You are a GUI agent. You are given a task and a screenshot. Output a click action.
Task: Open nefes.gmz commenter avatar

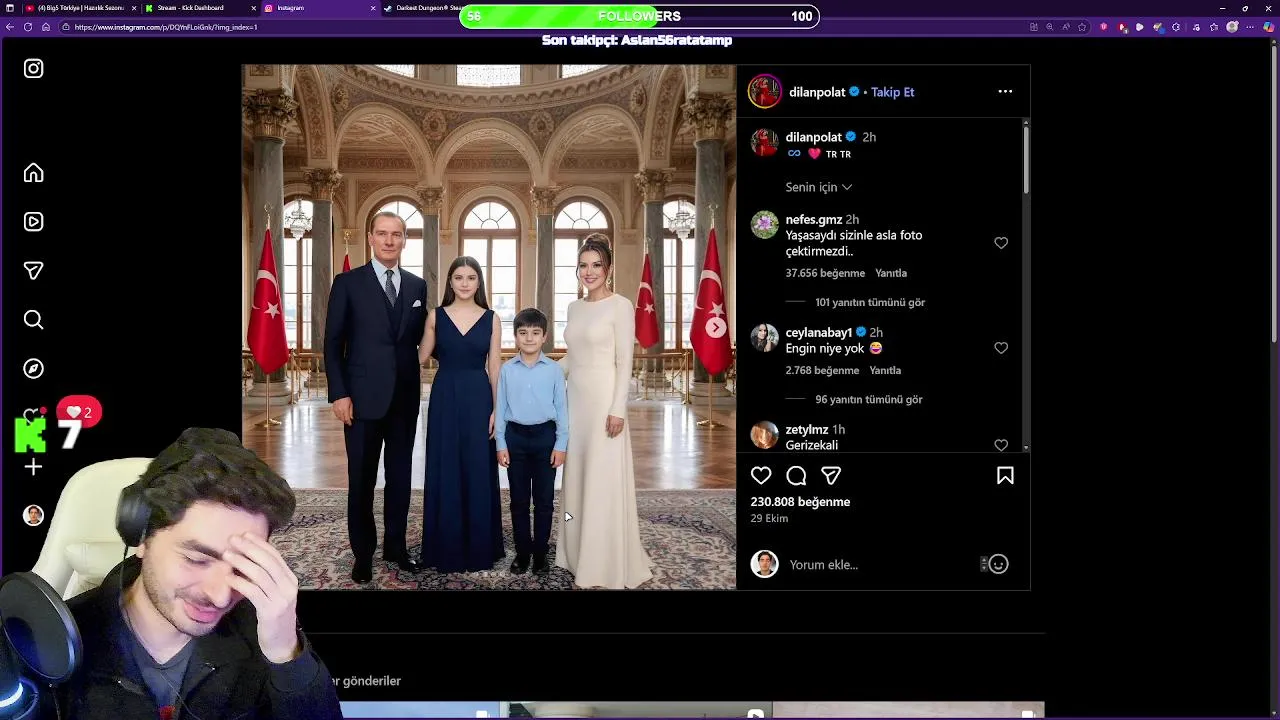(x=765, y=224)
